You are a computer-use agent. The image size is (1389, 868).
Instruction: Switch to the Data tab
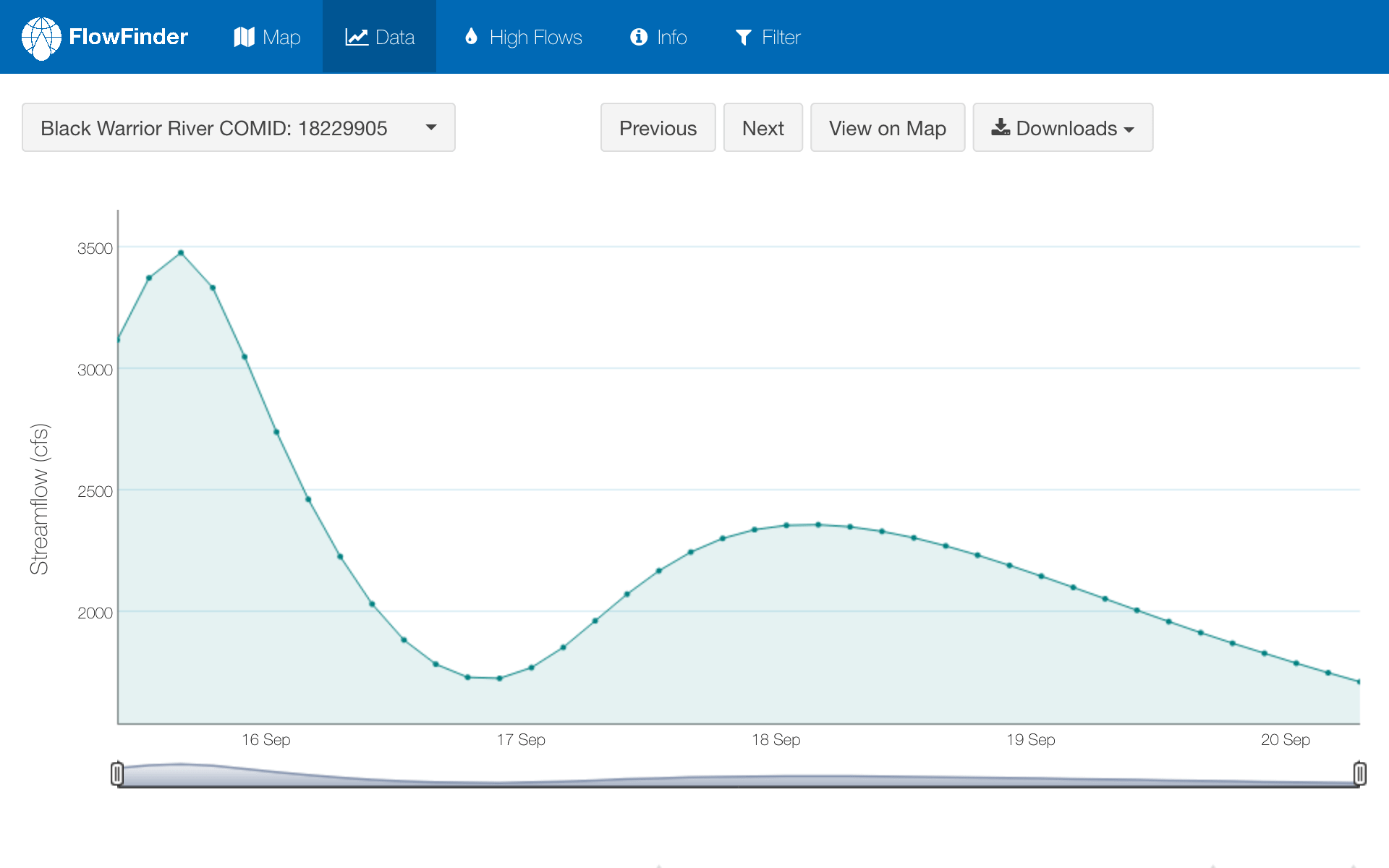coord(380,37)
